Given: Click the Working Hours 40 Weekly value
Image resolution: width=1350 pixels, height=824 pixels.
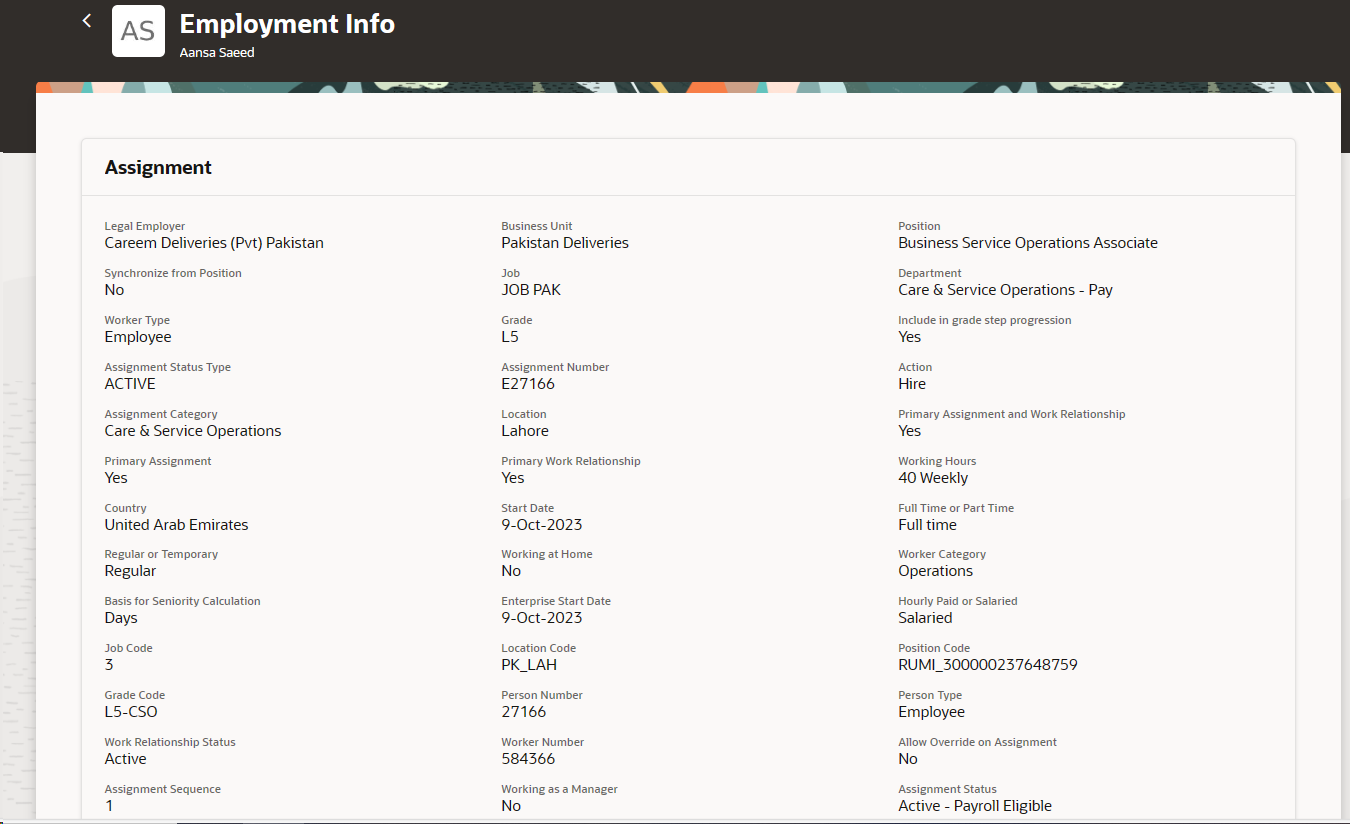Looking at the screenshot, I should point(933,477).
